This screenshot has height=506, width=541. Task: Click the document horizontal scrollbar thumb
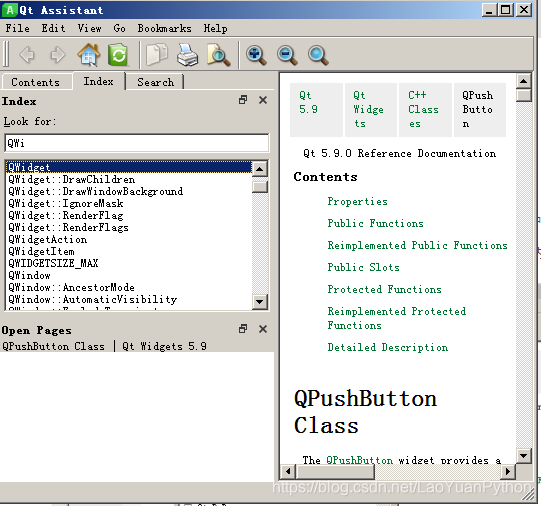[335, 471]
